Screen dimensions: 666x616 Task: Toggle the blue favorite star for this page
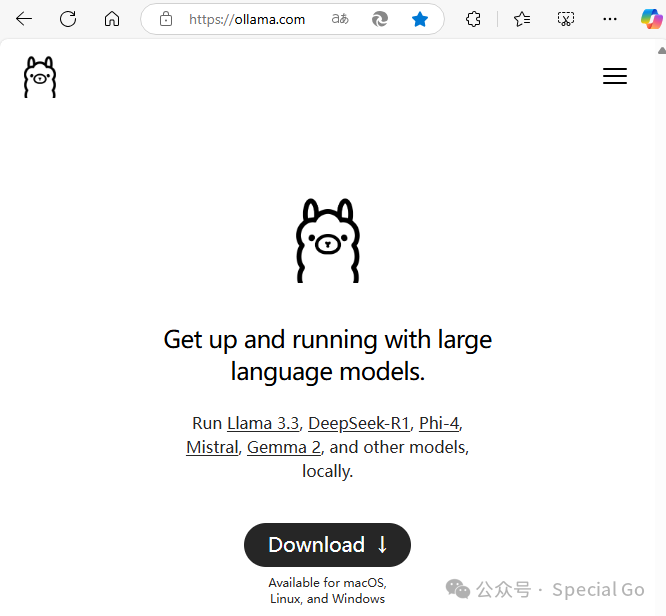click(420, 19)
